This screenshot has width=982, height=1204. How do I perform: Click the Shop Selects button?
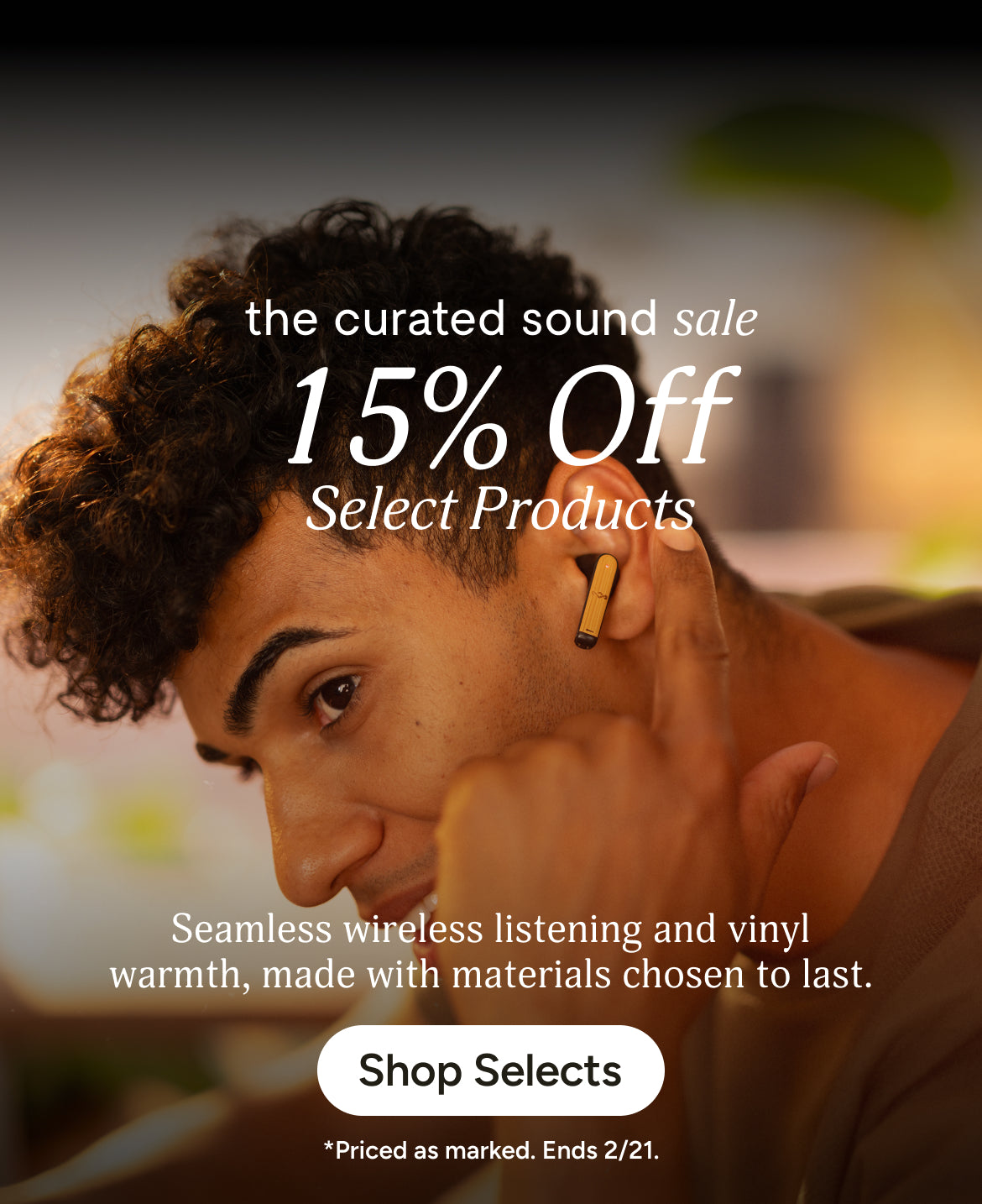490,1071
